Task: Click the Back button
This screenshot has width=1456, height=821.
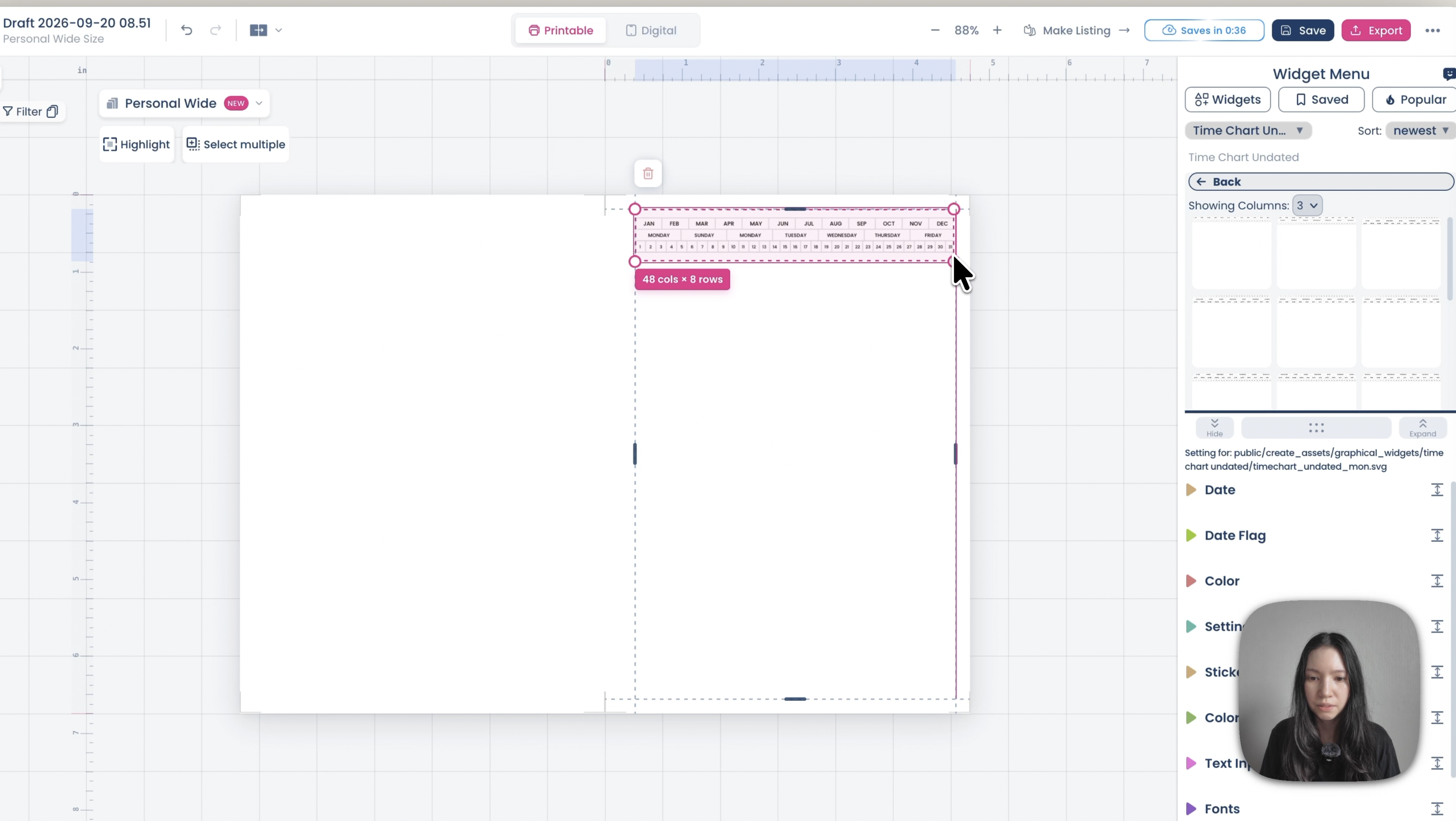Action: (1320, 182)
